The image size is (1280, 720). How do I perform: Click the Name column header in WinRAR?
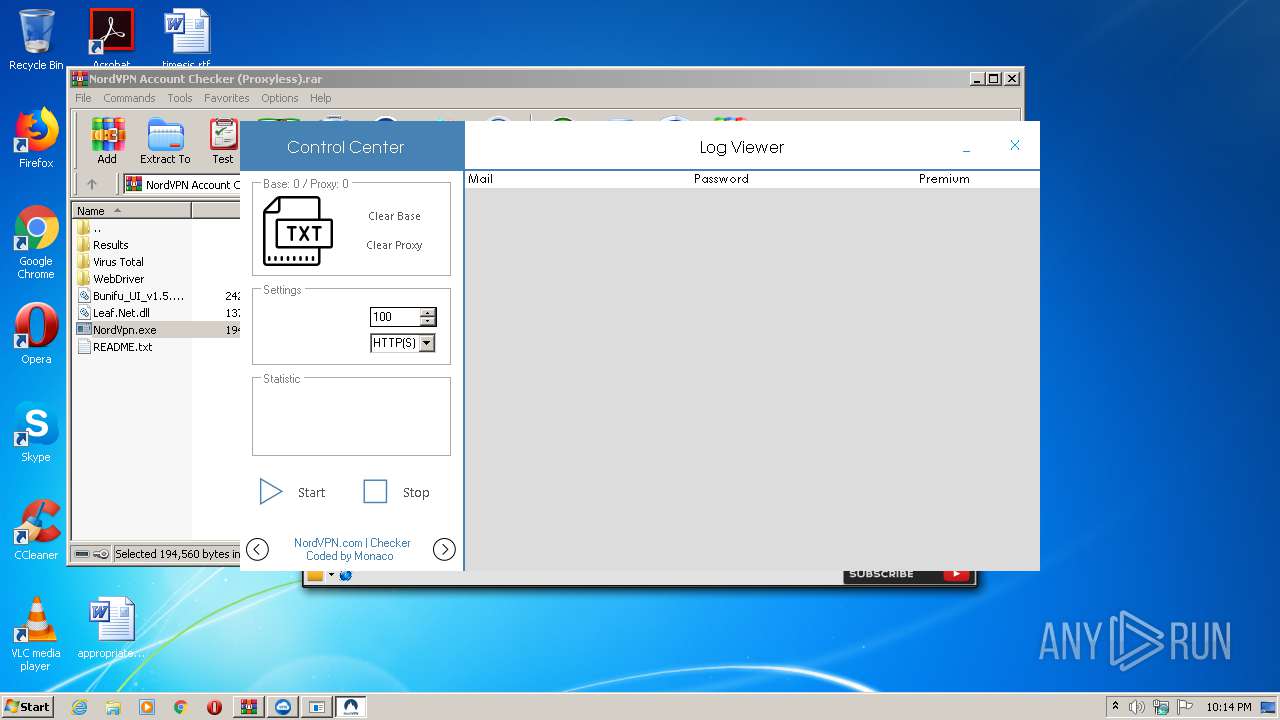click(x=131, y=211)
